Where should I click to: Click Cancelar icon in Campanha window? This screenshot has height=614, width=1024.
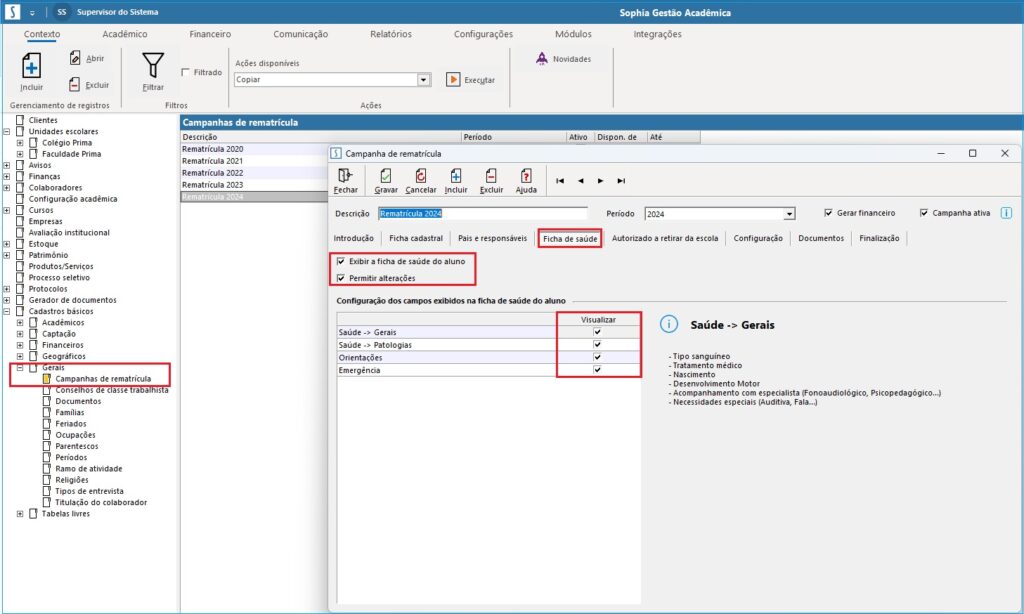421,176
